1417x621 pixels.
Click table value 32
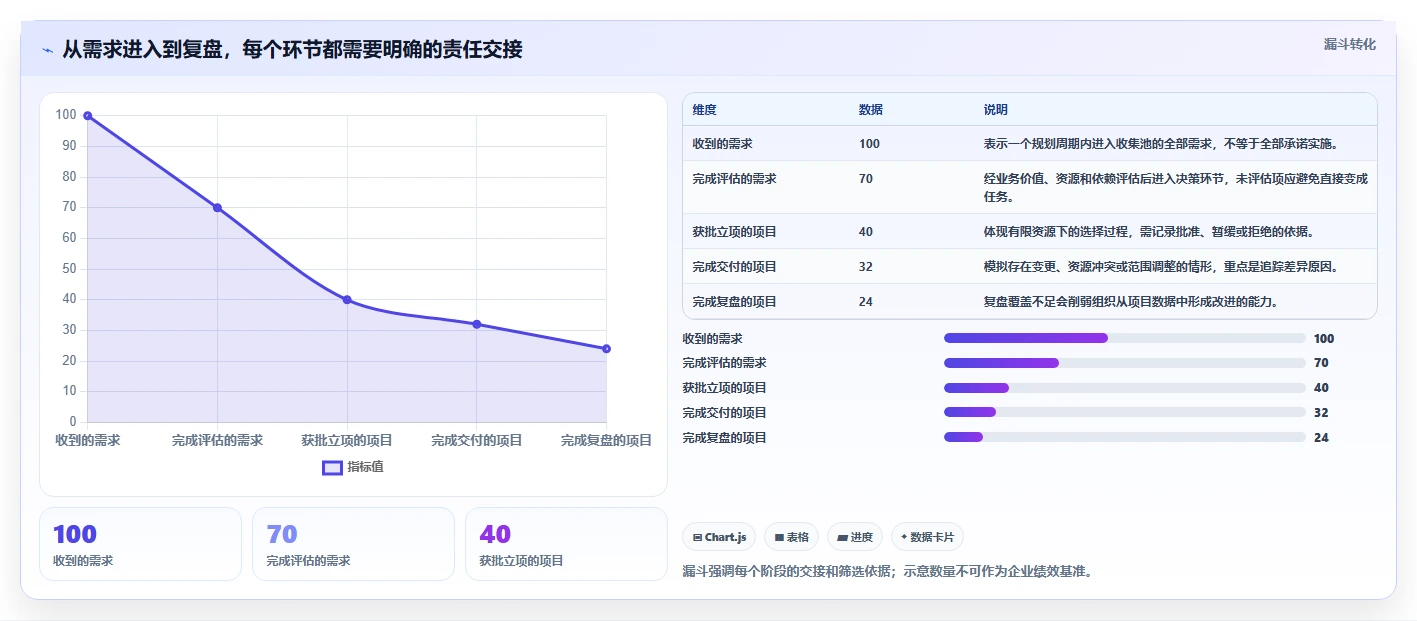point(865,267)
